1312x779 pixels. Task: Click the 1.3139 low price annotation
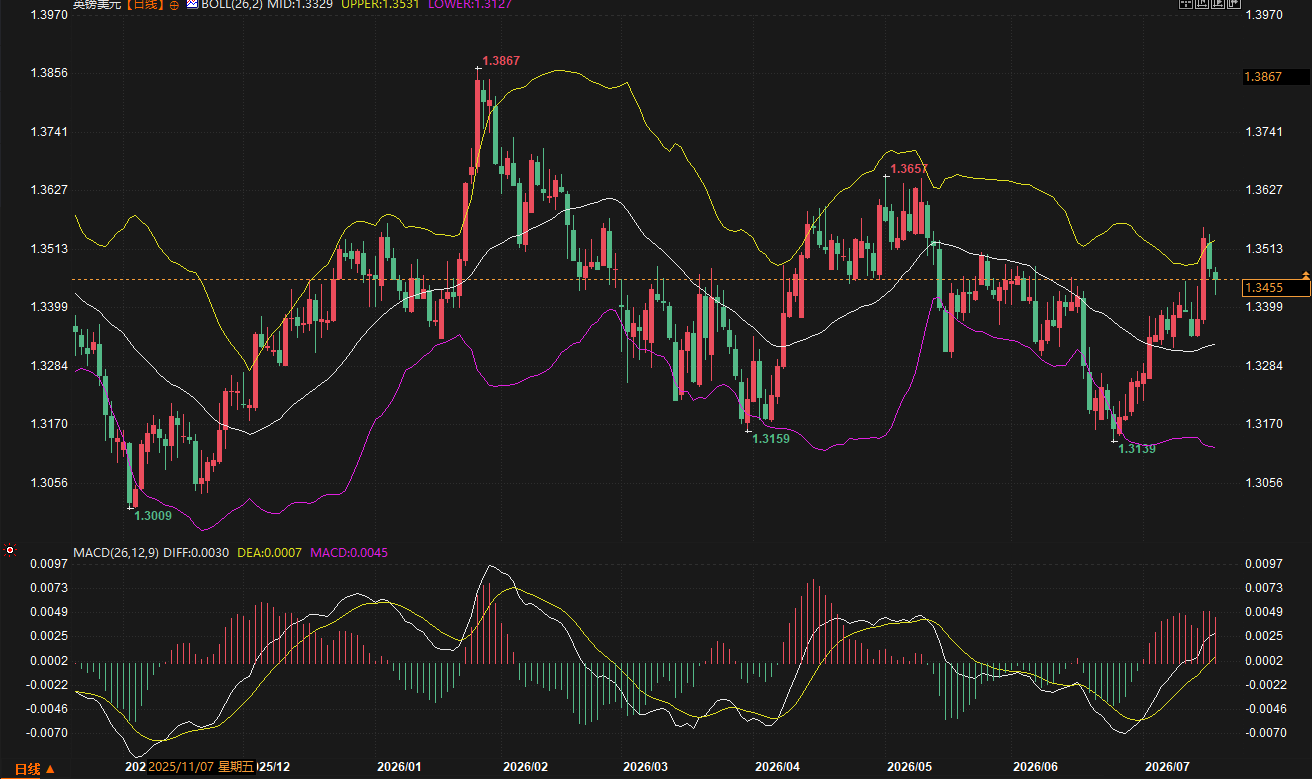point(1137,449)
